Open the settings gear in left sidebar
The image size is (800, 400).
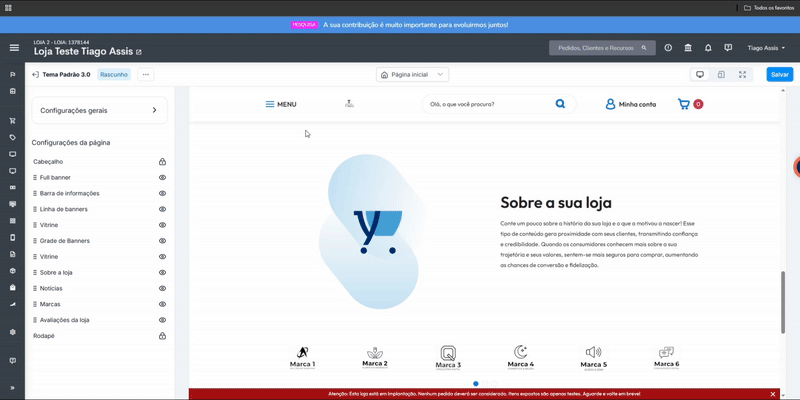tap(13, 332)
